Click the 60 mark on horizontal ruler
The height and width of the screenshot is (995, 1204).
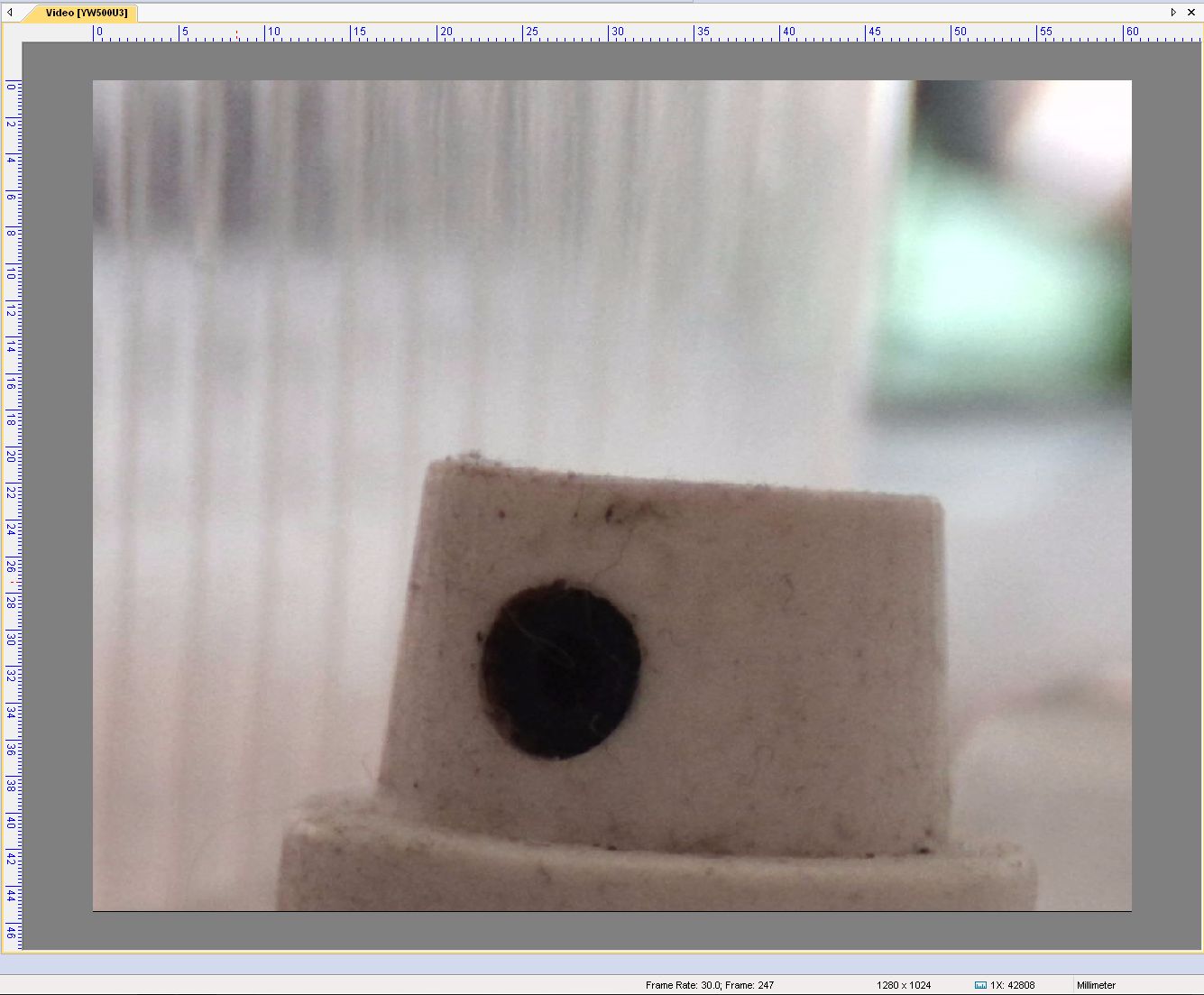coord(1132,32)
